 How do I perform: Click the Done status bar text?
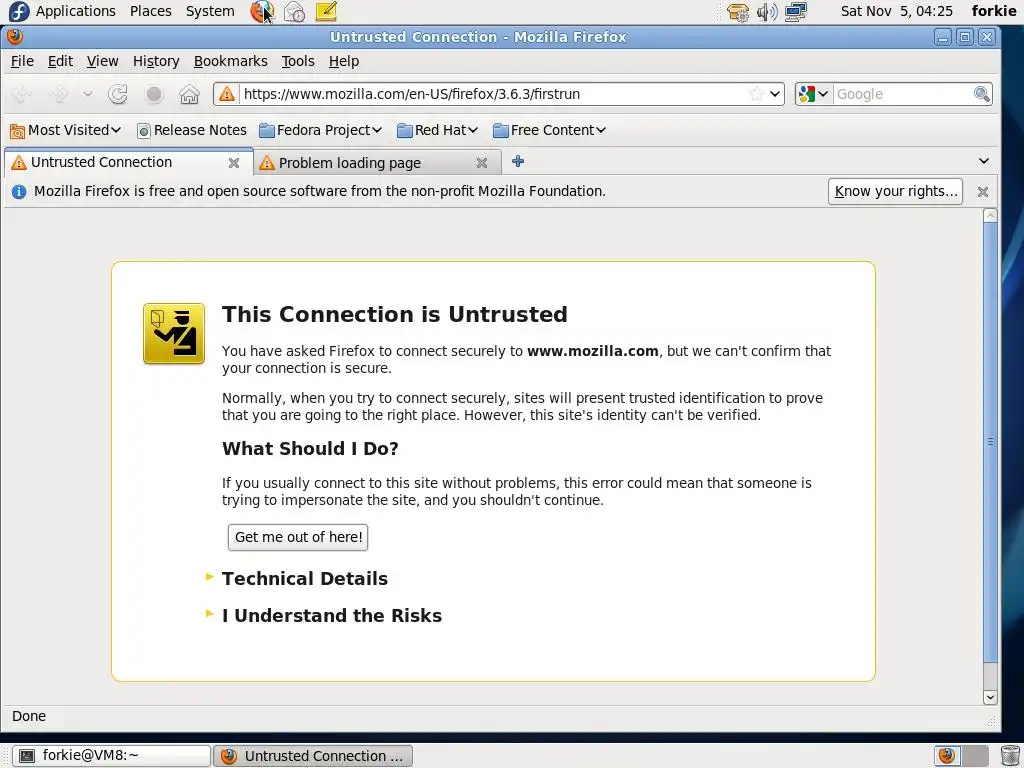[29, 716]
